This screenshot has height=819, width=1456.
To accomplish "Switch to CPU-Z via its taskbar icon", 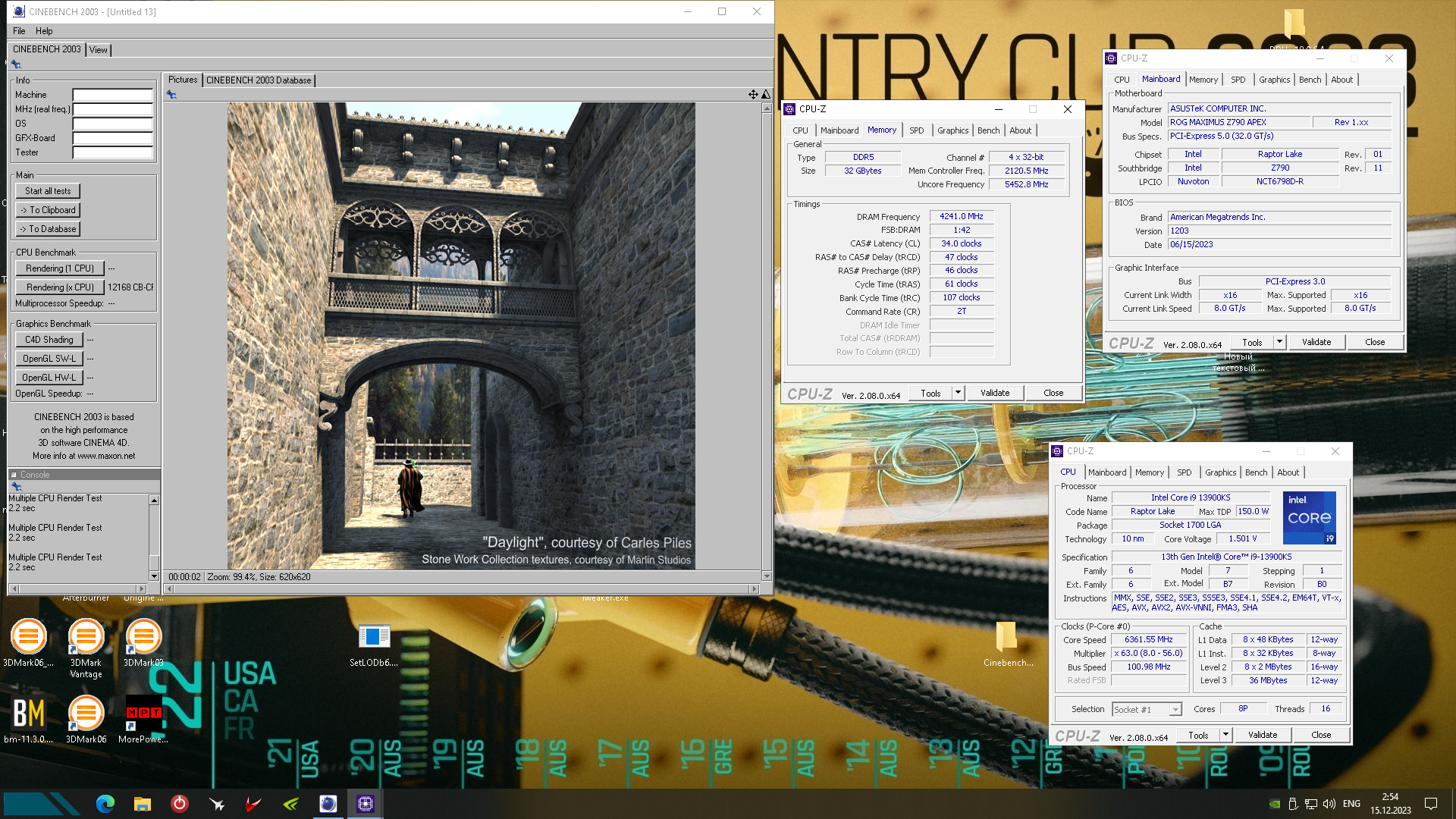I will (x=366, y=804).
